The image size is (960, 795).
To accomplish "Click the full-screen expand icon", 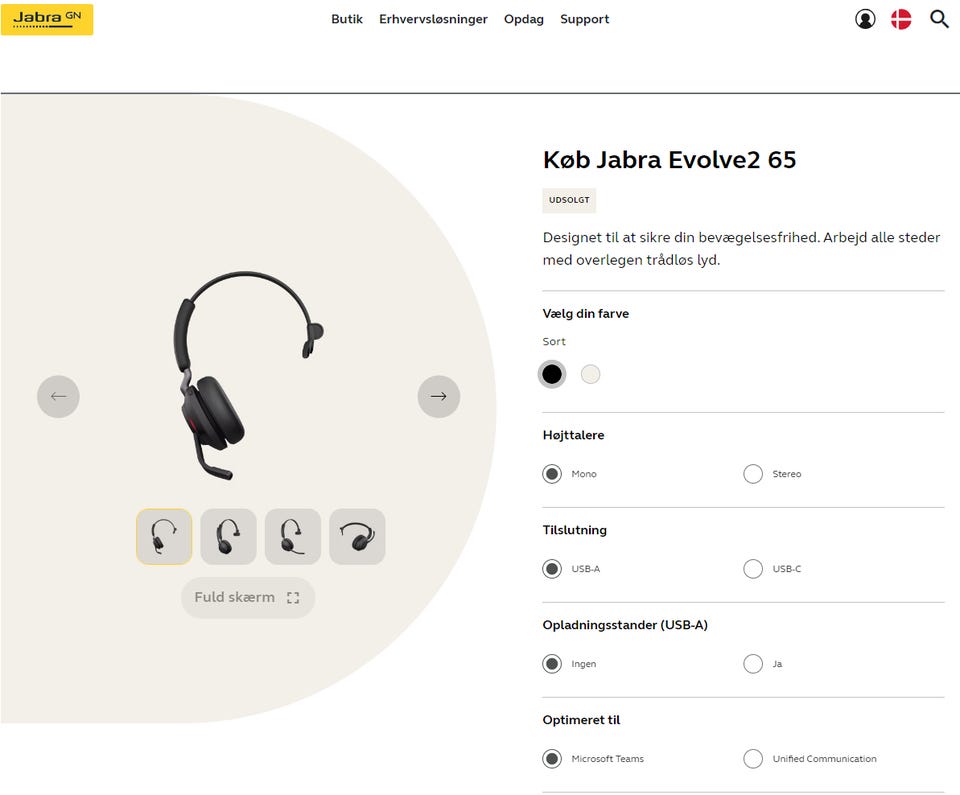I will pos(293,598).
